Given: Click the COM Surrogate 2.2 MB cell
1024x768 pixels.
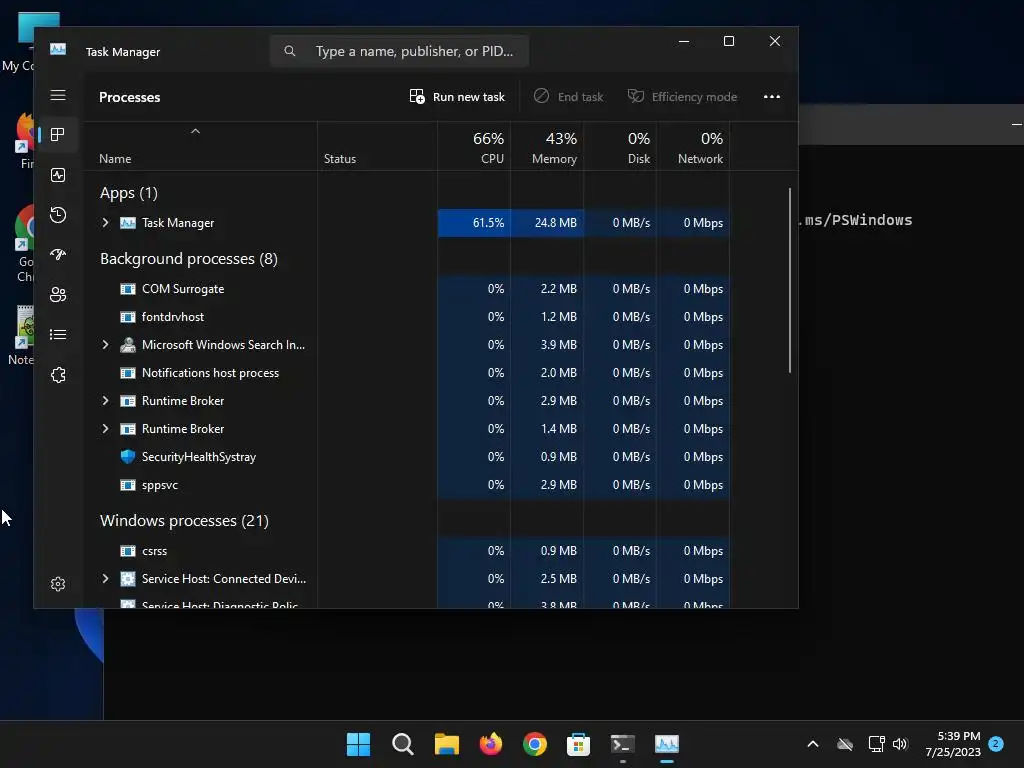Looking at the screenshot, I should tap(547, 289).
